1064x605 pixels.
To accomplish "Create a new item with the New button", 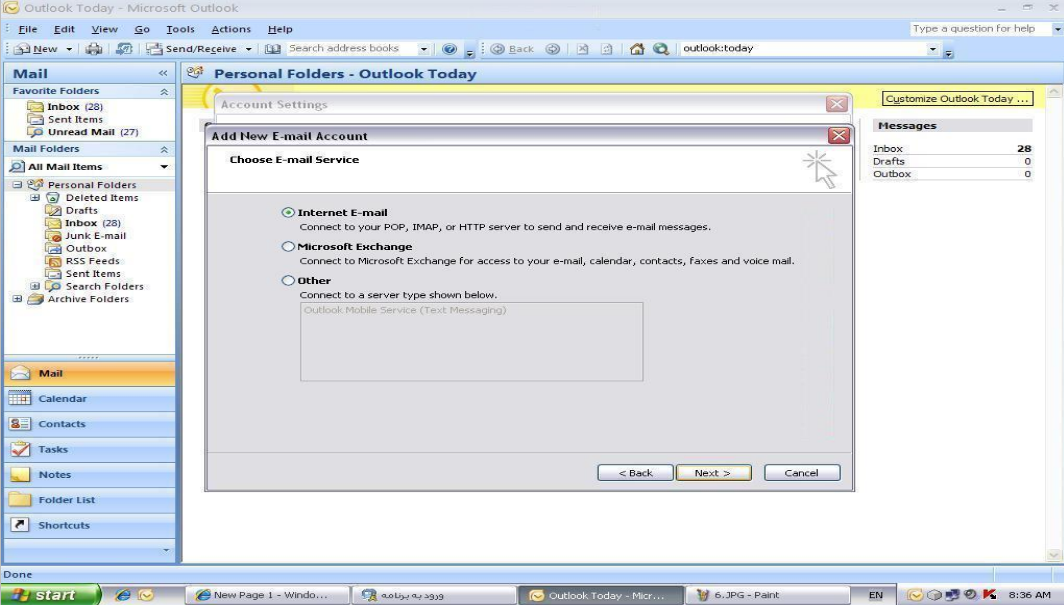I will 37,49.
